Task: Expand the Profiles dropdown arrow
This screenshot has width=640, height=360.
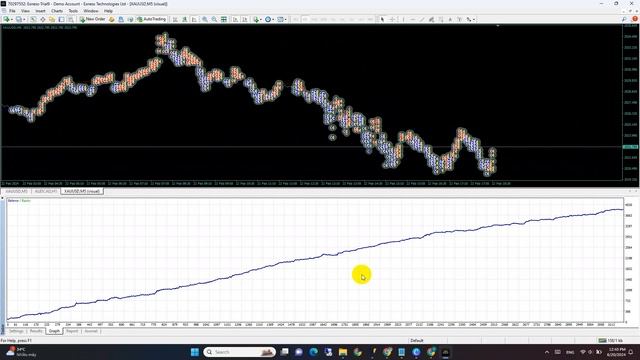Action: pyautogui.click(x=24, y=19)
